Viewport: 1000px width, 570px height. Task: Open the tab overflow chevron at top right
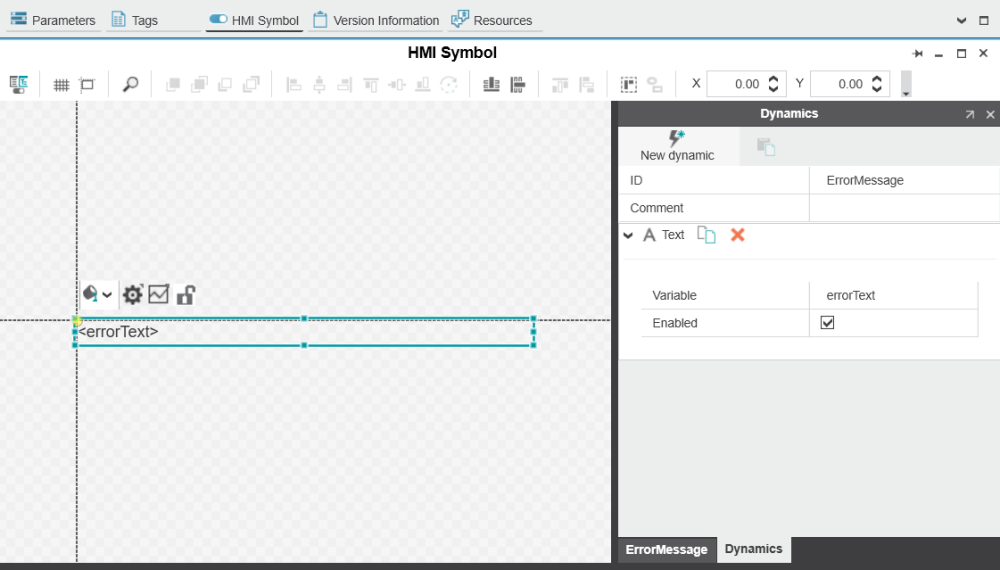[x=961, y=20]
